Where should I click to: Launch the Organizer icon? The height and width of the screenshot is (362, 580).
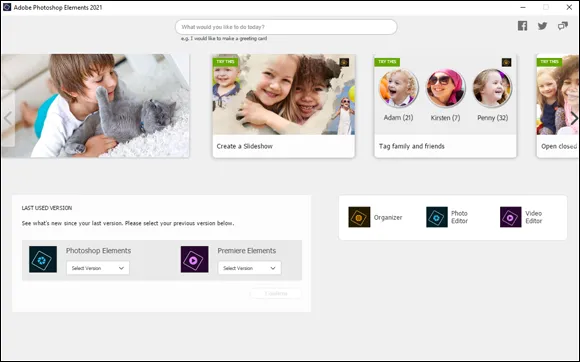click(x=359, y=217)
